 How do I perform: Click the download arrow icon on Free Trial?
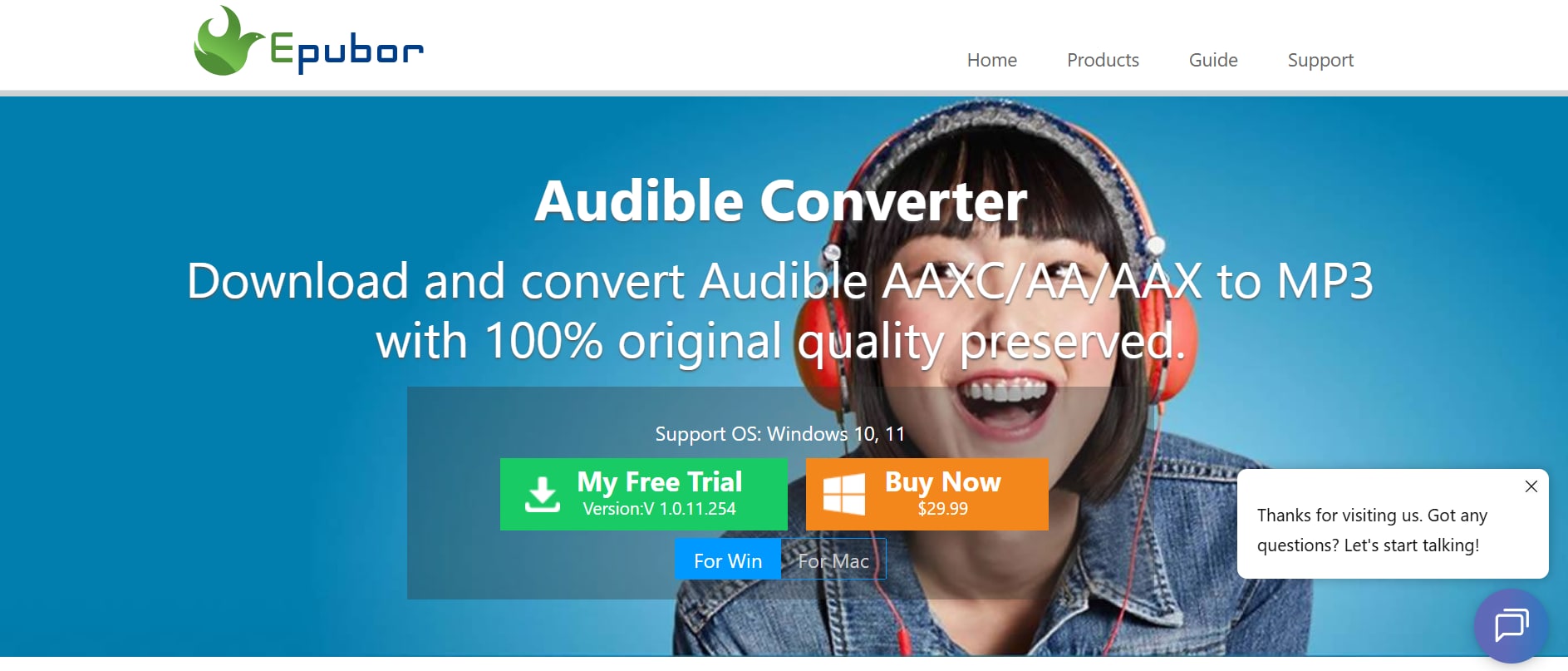[x=542, y=494]
